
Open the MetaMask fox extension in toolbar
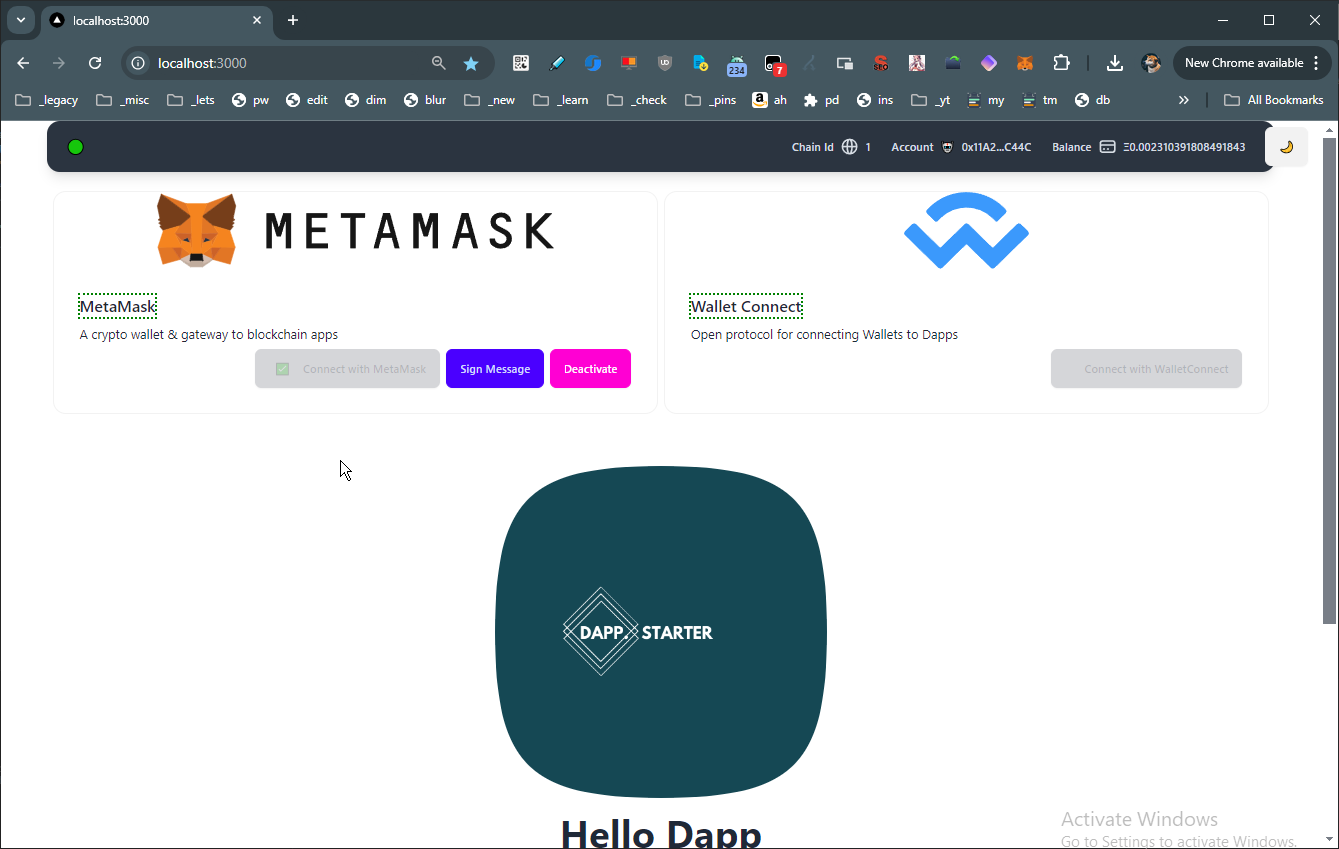click(1025, 63)
